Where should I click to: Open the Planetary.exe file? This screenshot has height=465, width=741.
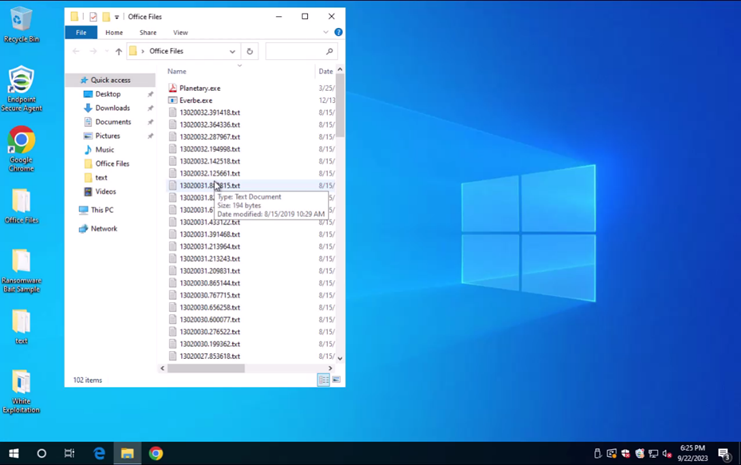(x=199, y=88)
